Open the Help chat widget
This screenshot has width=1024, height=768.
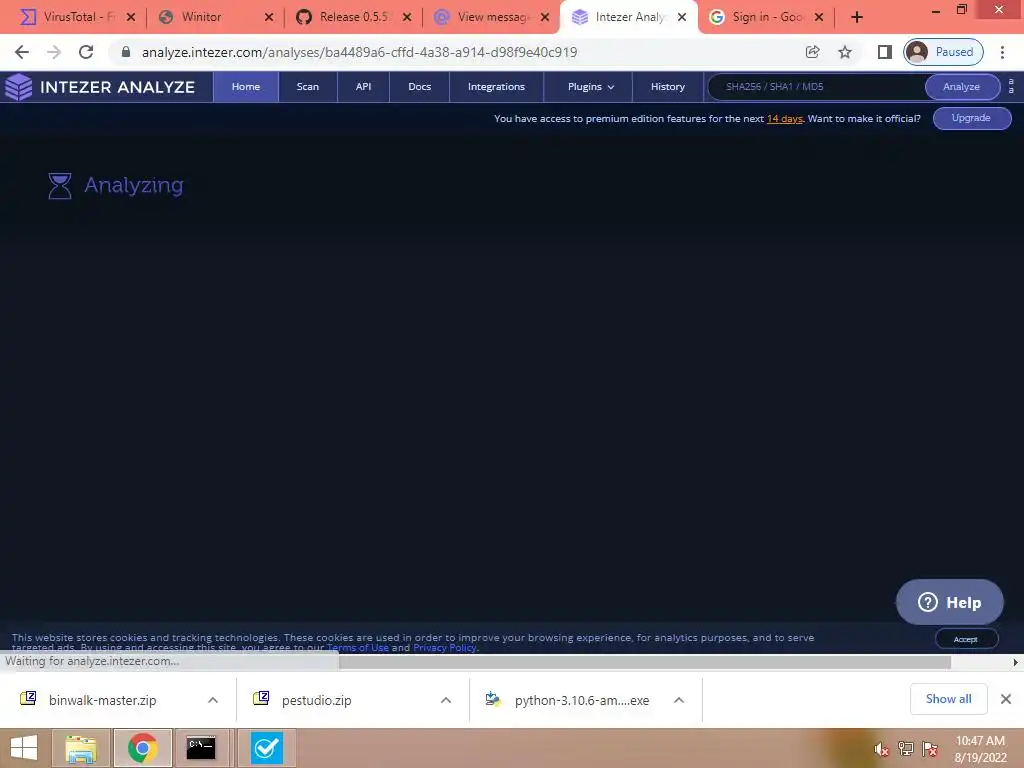[x=950, y=602]
